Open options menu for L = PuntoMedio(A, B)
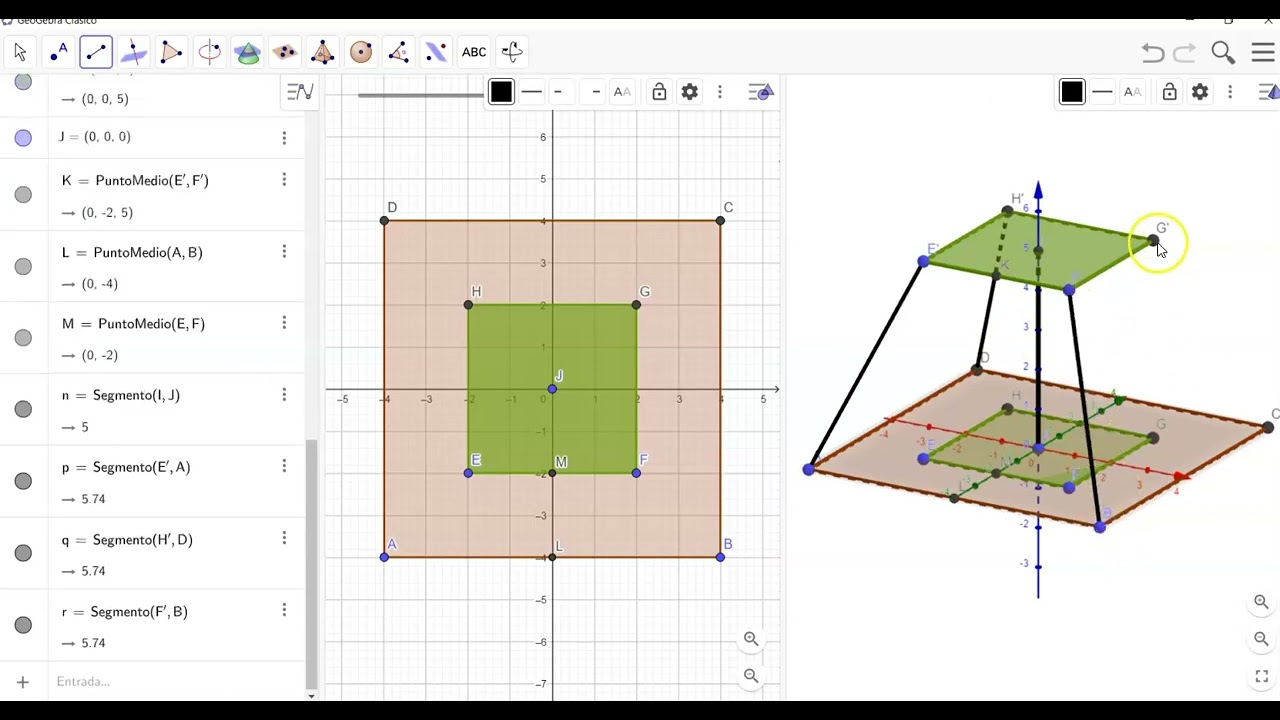1280x720 pixels. click(284, 251)
